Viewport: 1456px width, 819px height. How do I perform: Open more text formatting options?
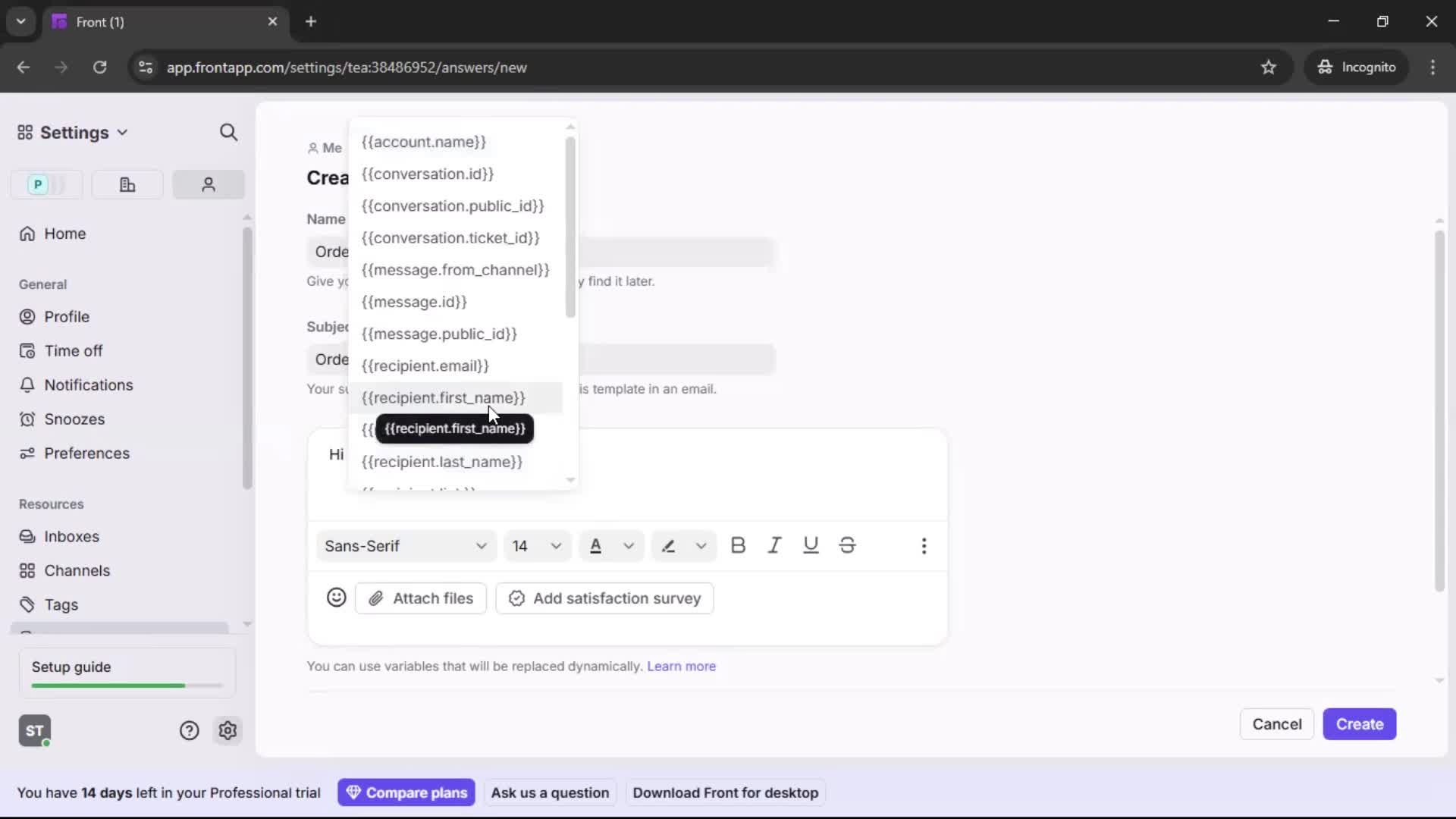click(x=924, y=545)
